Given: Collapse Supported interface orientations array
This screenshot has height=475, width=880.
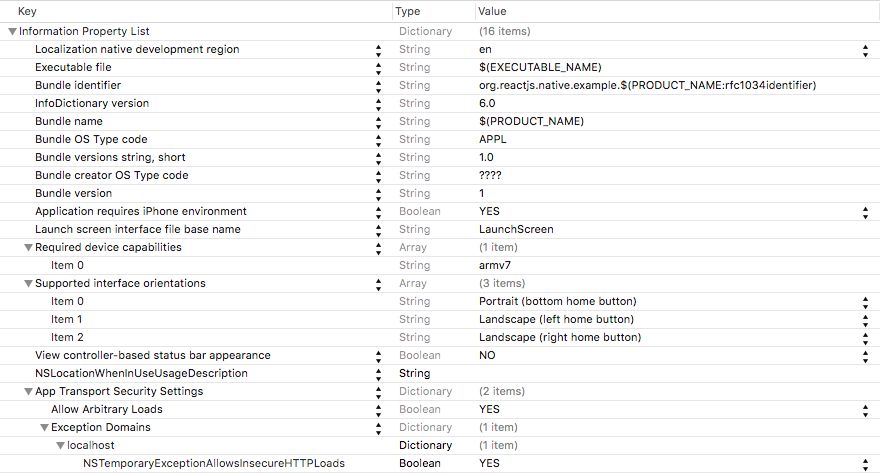Looking at the screenshot, I should (x=28, y=284).
